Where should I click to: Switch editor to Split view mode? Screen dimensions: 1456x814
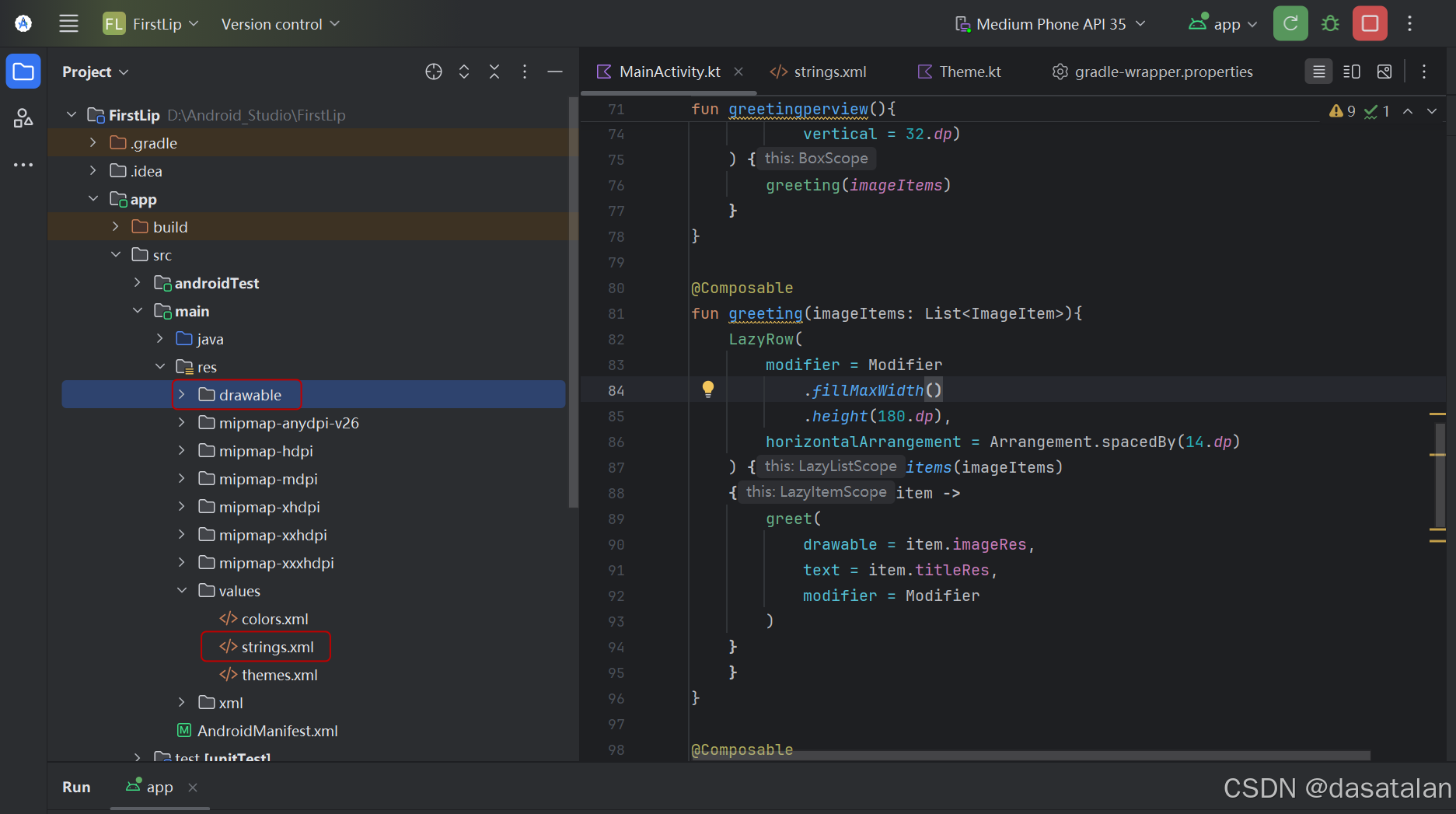[x=1351, y=71]
